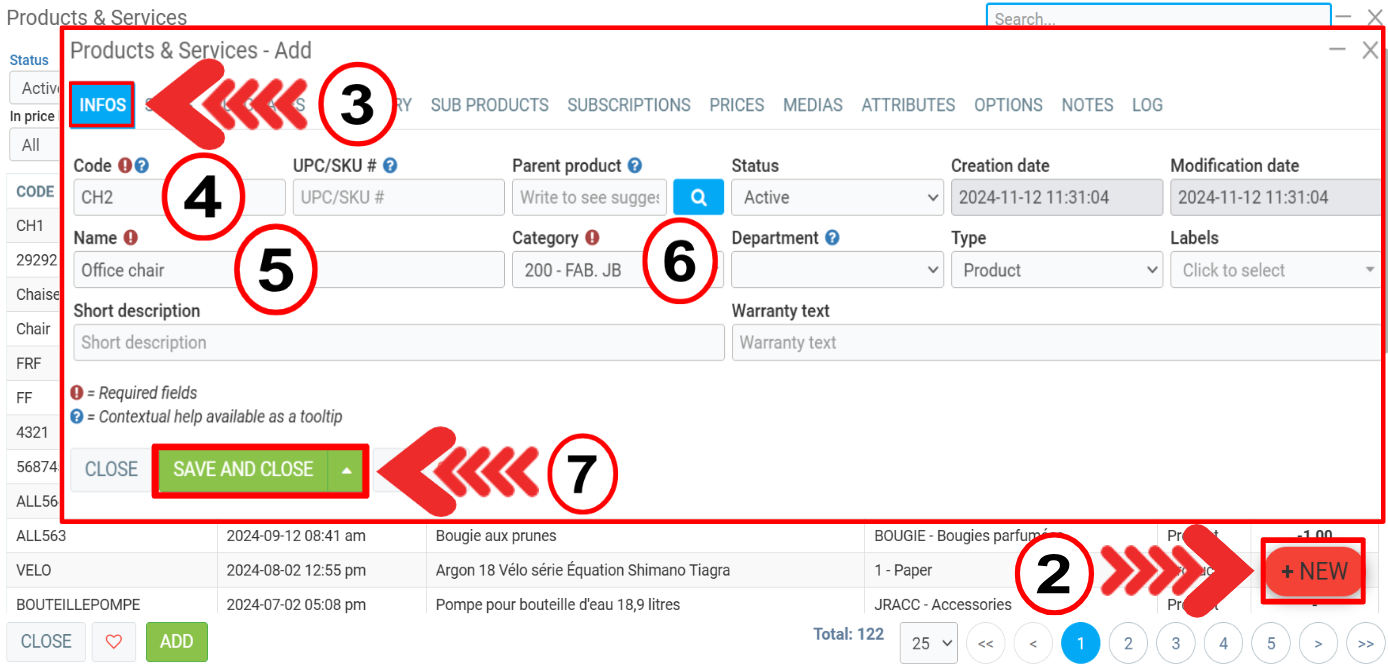Viewport: 1388px width, 667px height.
Task: Switch to the PRICES tab
Action: point(736,105)
